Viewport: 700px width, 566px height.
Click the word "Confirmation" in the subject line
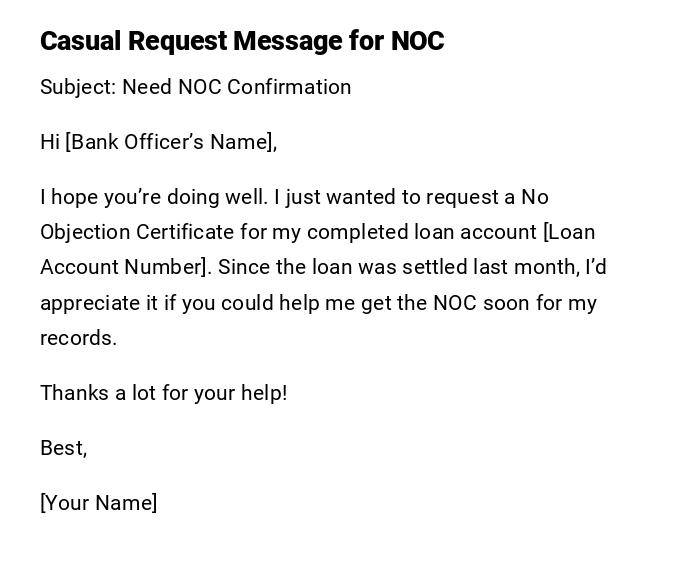[289, 87]
